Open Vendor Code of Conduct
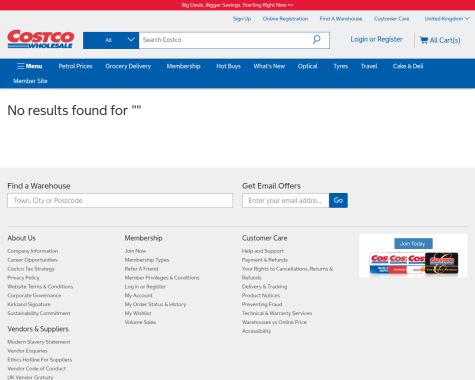Viewport: 475px width, 380px height. pyautogui.click(x=37, y=369)
